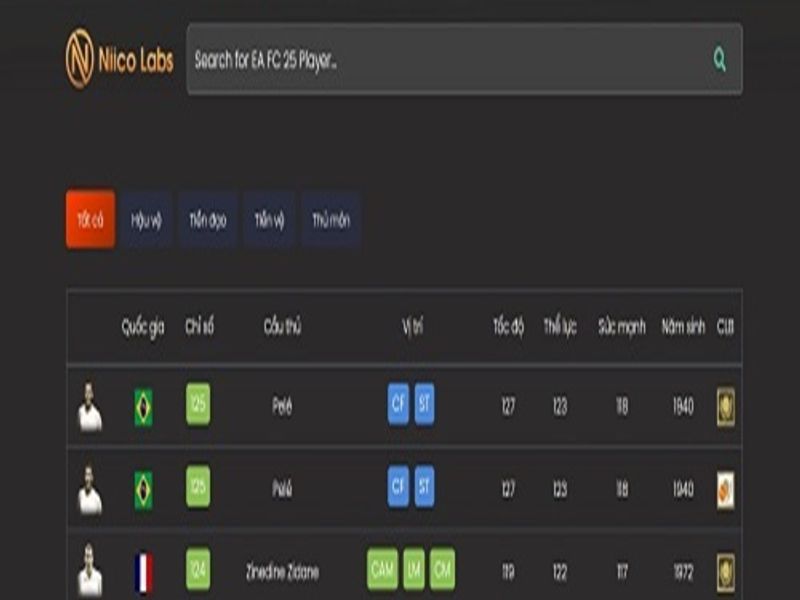The image size is (800, 600).
Task: Click the Chỉ số column header
Action: (x=199, y=327)
